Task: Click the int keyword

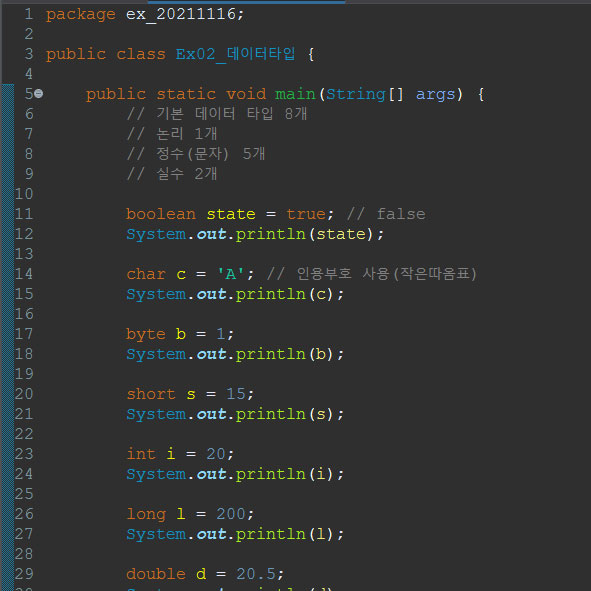Action: [x=141, y=454]
